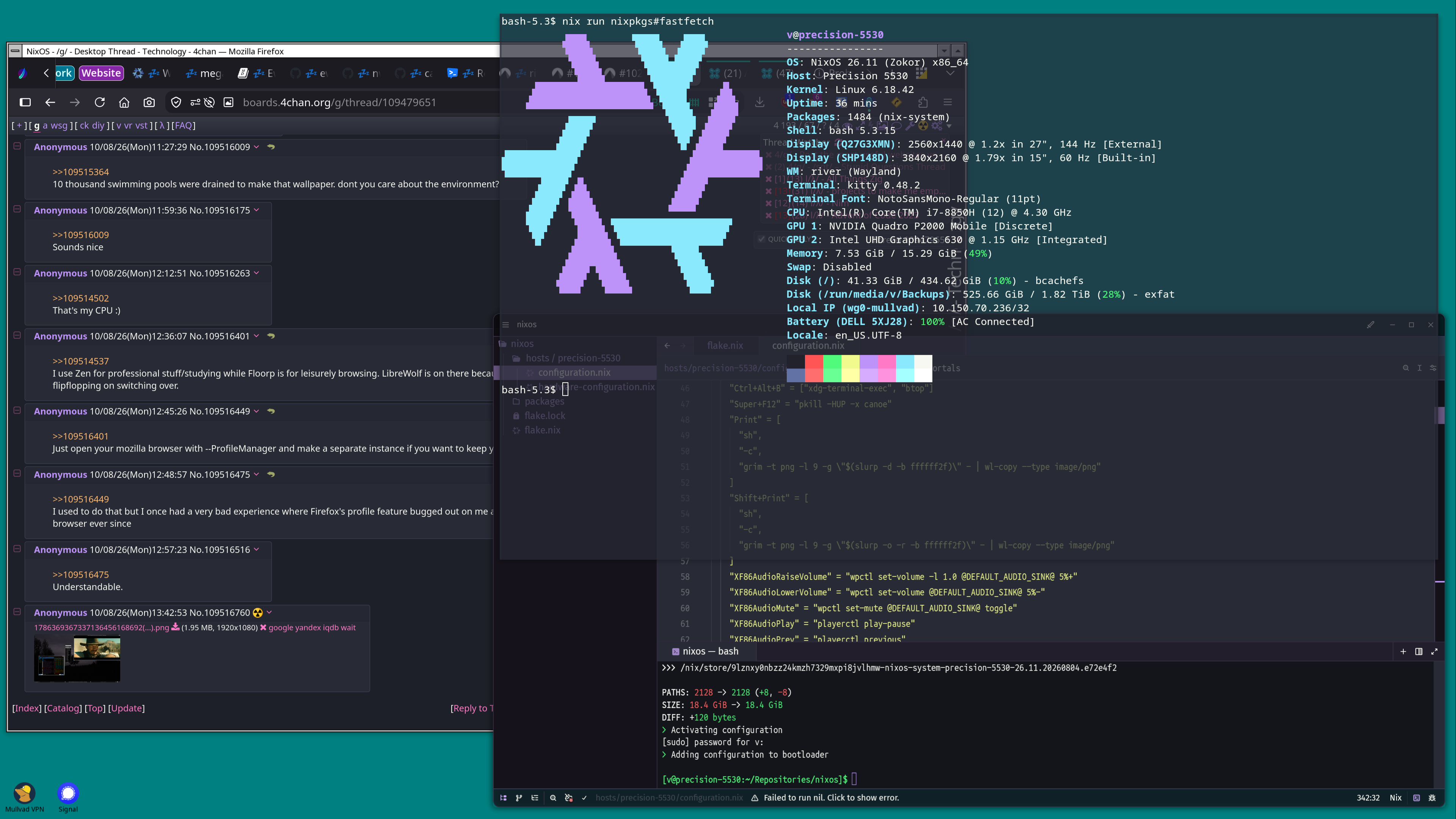Open the /diy/ board link
The width and height of the screenshot is (1456, 819).
point(98,126)
